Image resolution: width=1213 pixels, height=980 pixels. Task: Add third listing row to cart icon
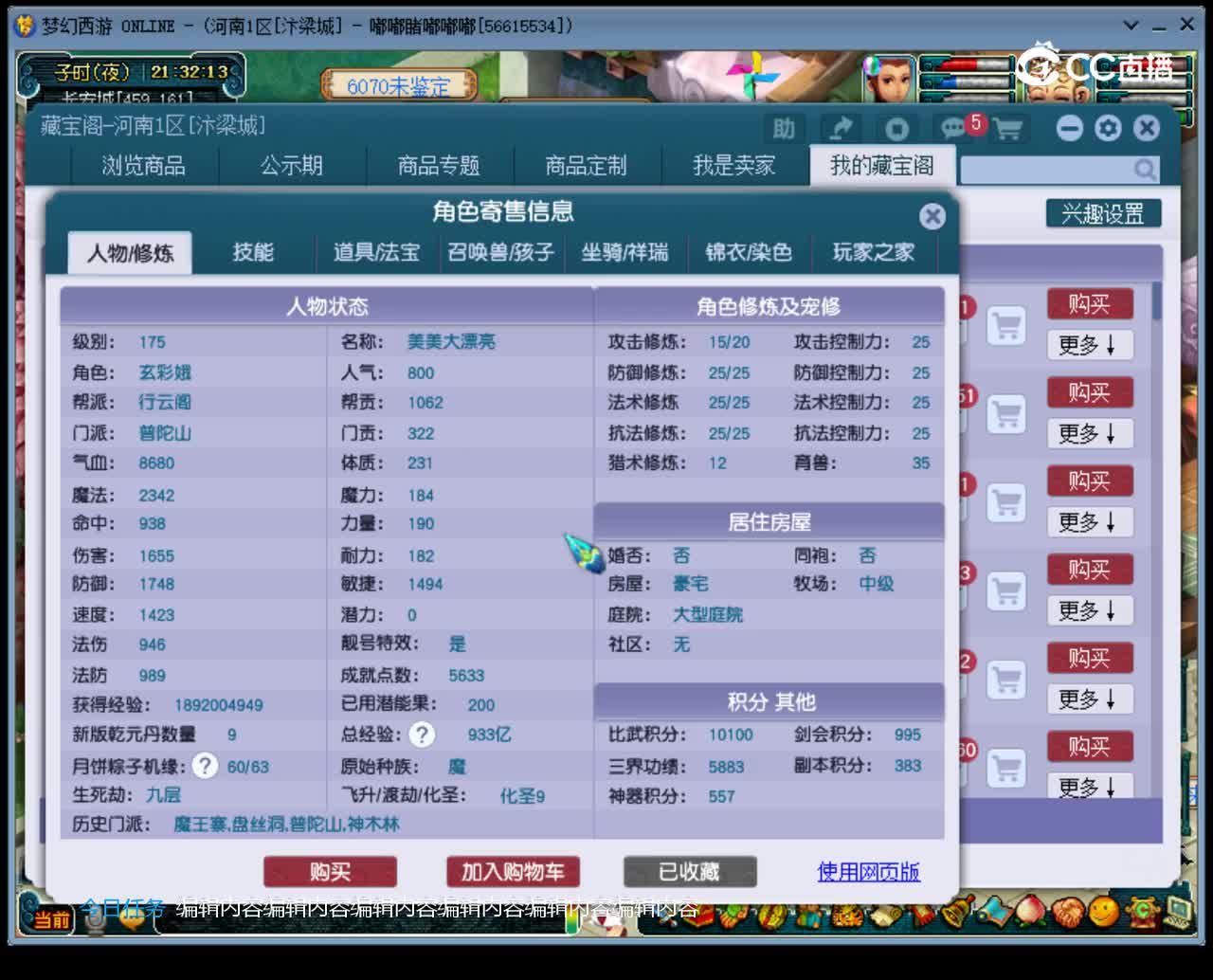(1006, 502)
